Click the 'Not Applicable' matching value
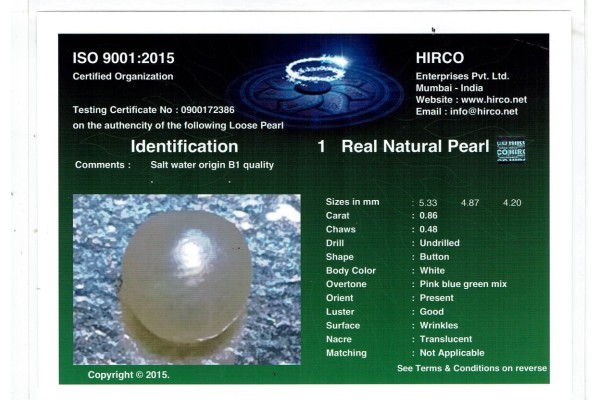This screenshot has height=400, width=600. click(x=452, y=353)
